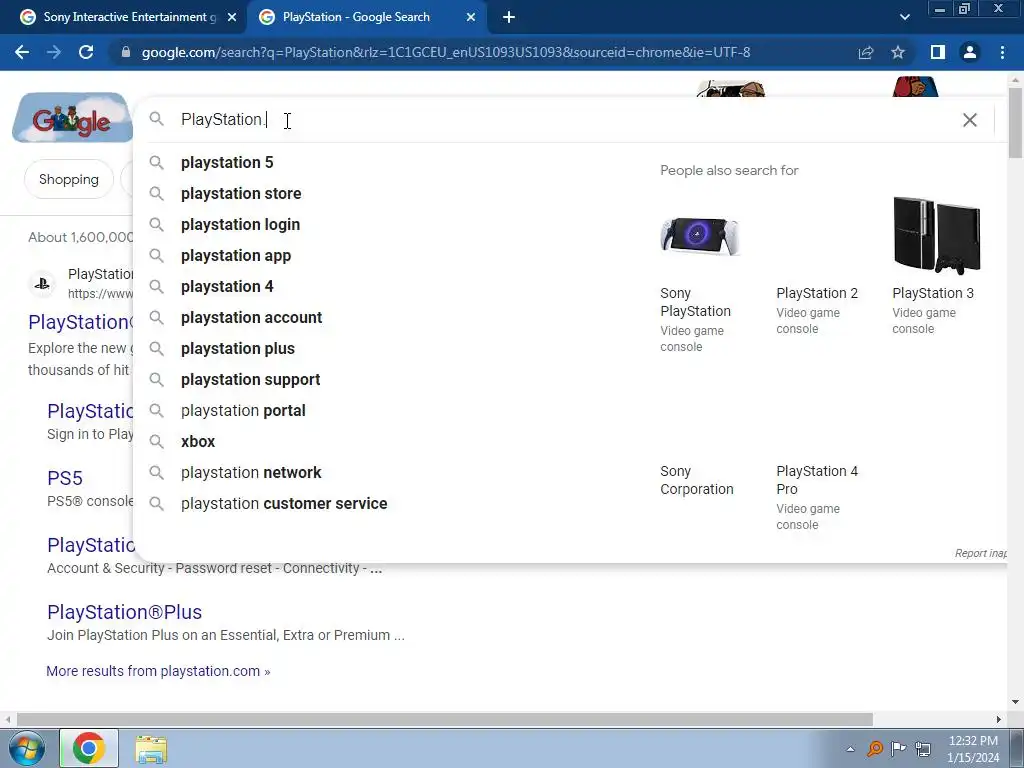1024x768 pixels.
Task: Share this page icon in address bar
Action: point(865,52)
